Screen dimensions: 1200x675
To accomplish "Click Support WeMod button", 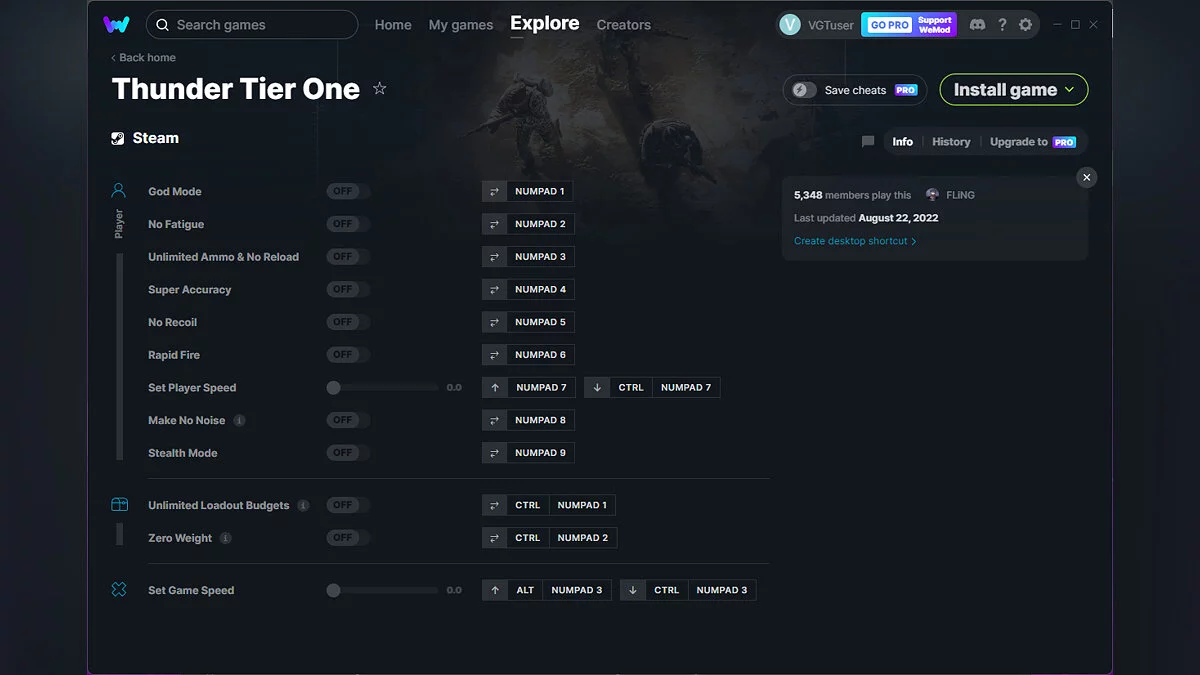I will tap(935, 25).
